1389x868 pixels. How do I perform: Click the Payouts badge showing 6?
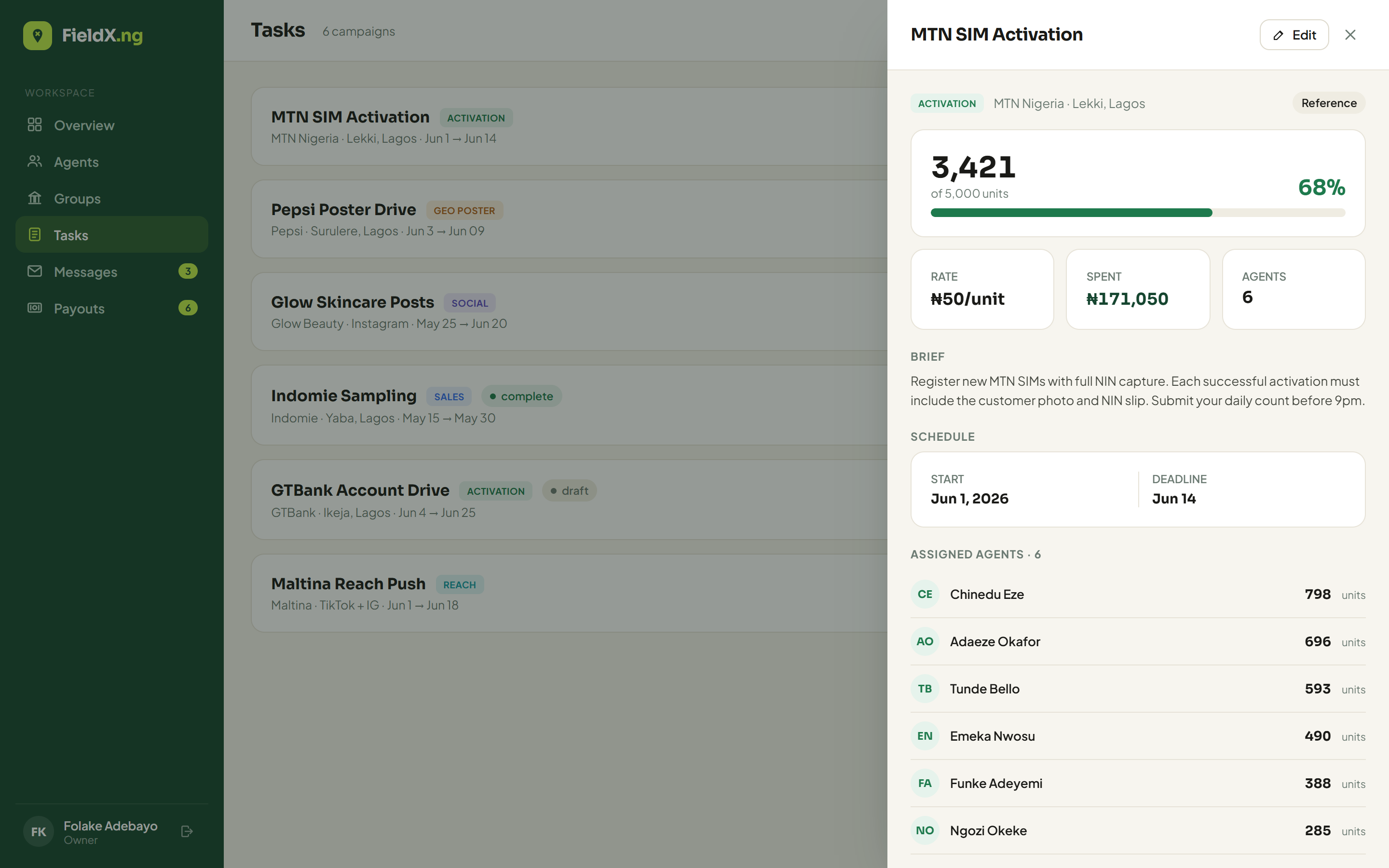[188, 308]
